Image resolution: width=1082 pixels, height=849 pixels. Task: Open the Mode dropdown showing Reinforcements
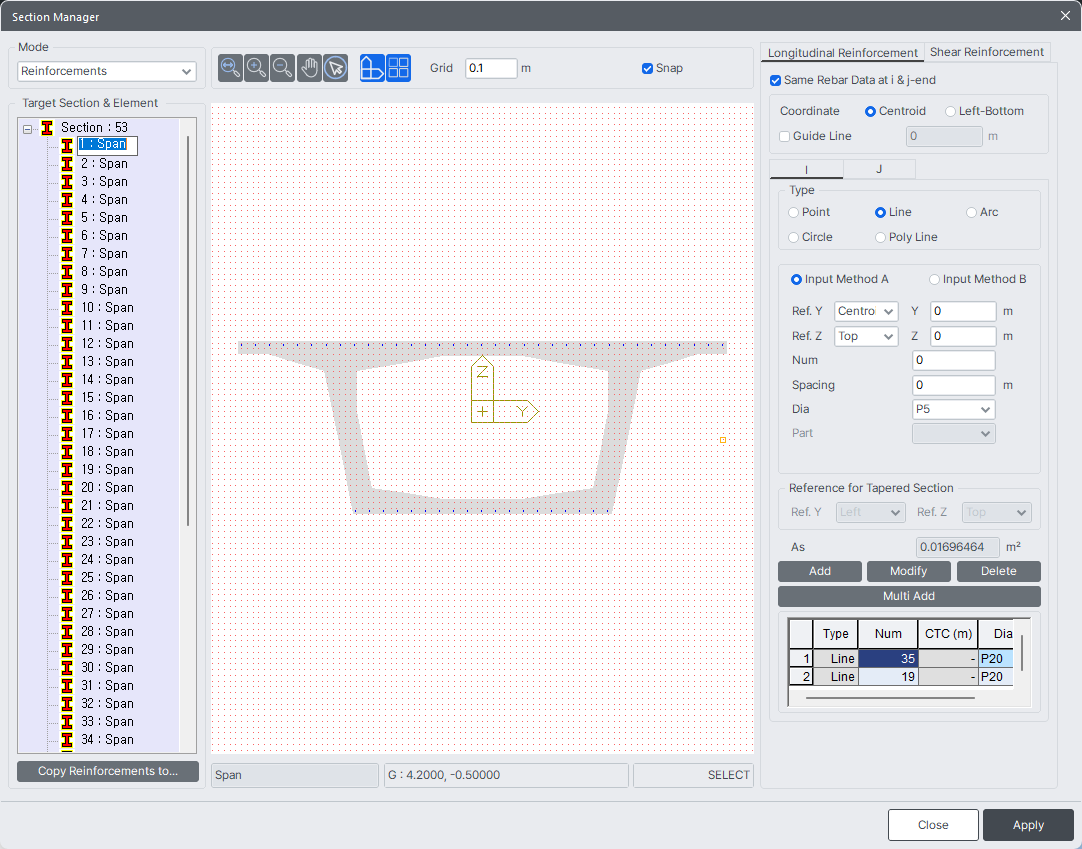coord(107,72)
